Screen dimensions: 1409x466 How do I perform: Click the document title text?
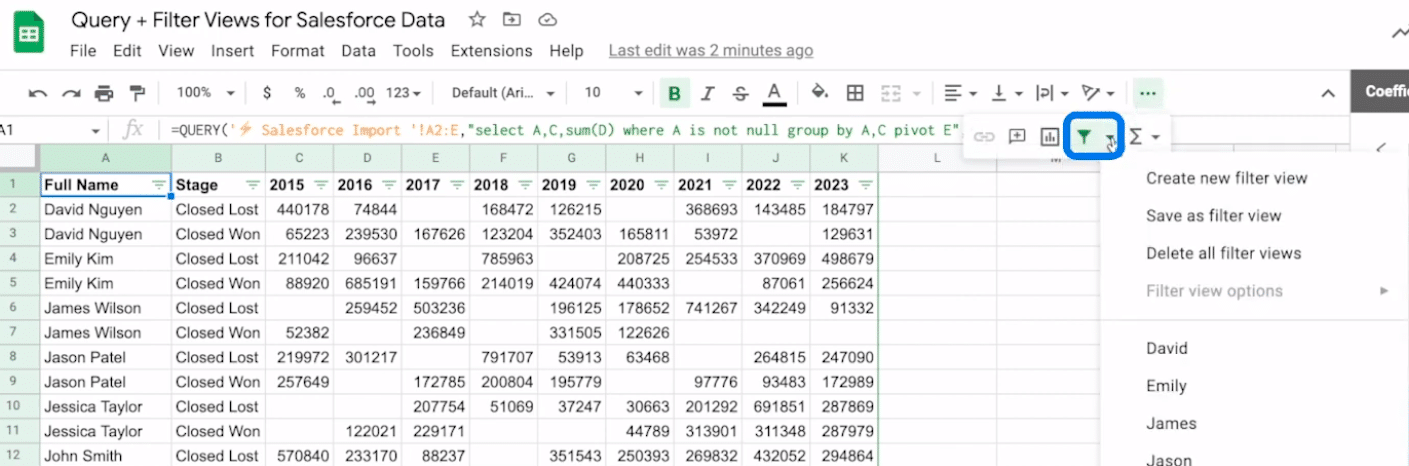pyautogui.click(x=258, y=20)
